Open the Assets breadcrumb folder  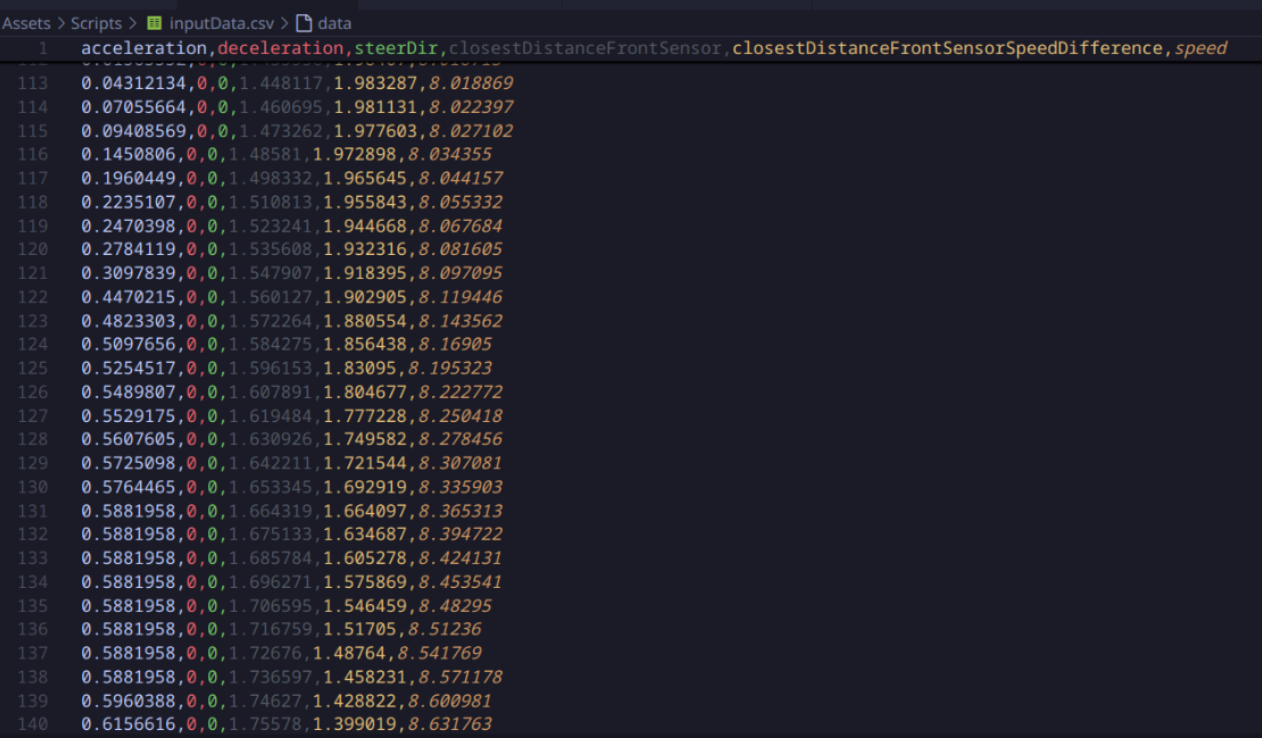tap(26, 23)
